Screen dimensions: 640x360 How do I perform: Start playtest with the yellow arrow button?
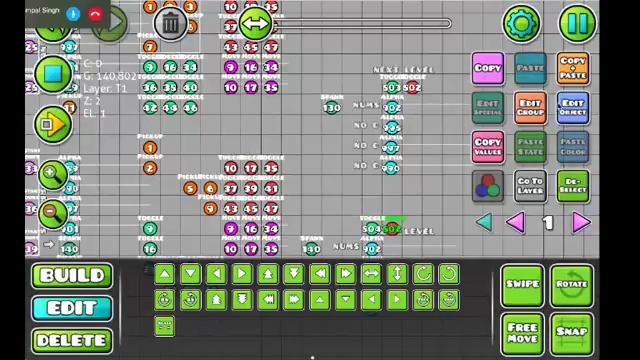[53, 124]
